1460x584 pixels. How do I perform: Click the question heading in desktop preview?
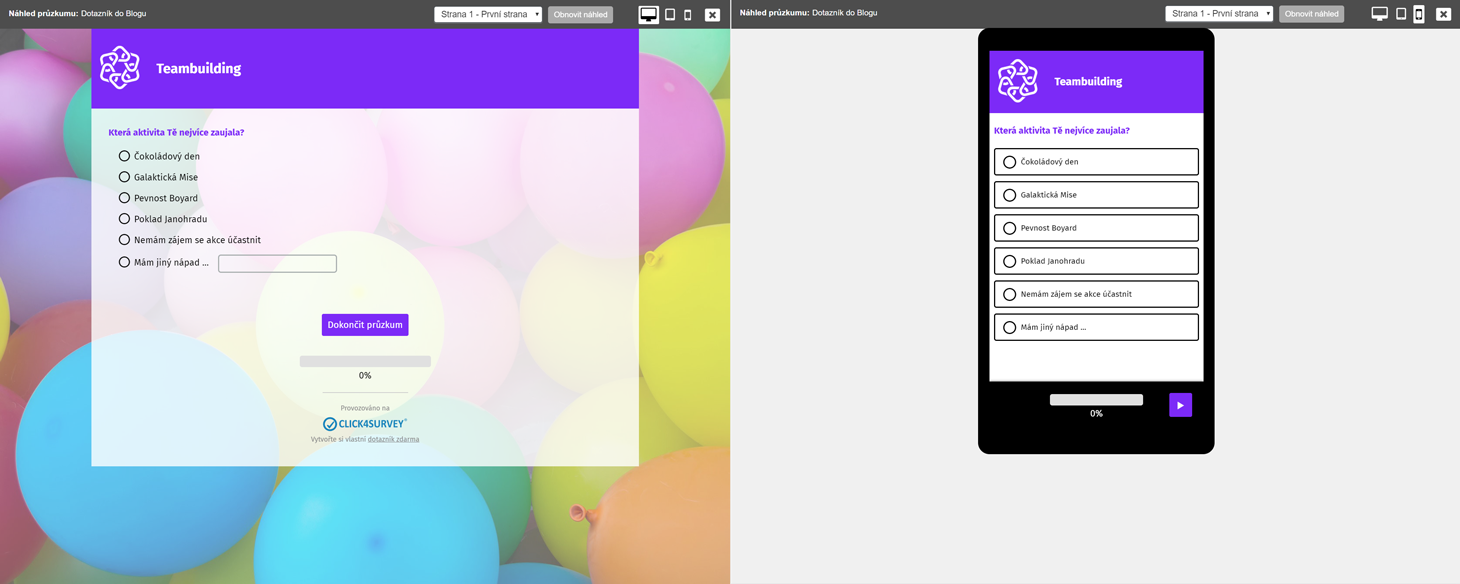[x=176, y=132]
